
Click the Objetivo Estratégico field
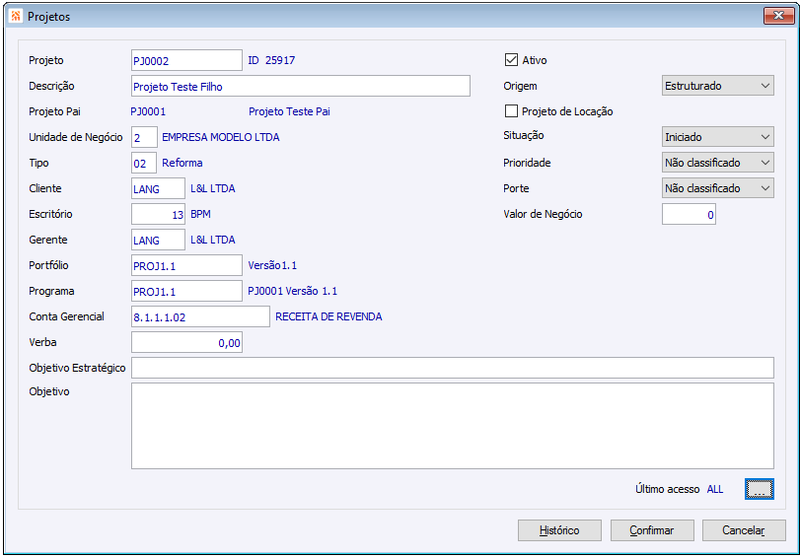coord(453,368)
